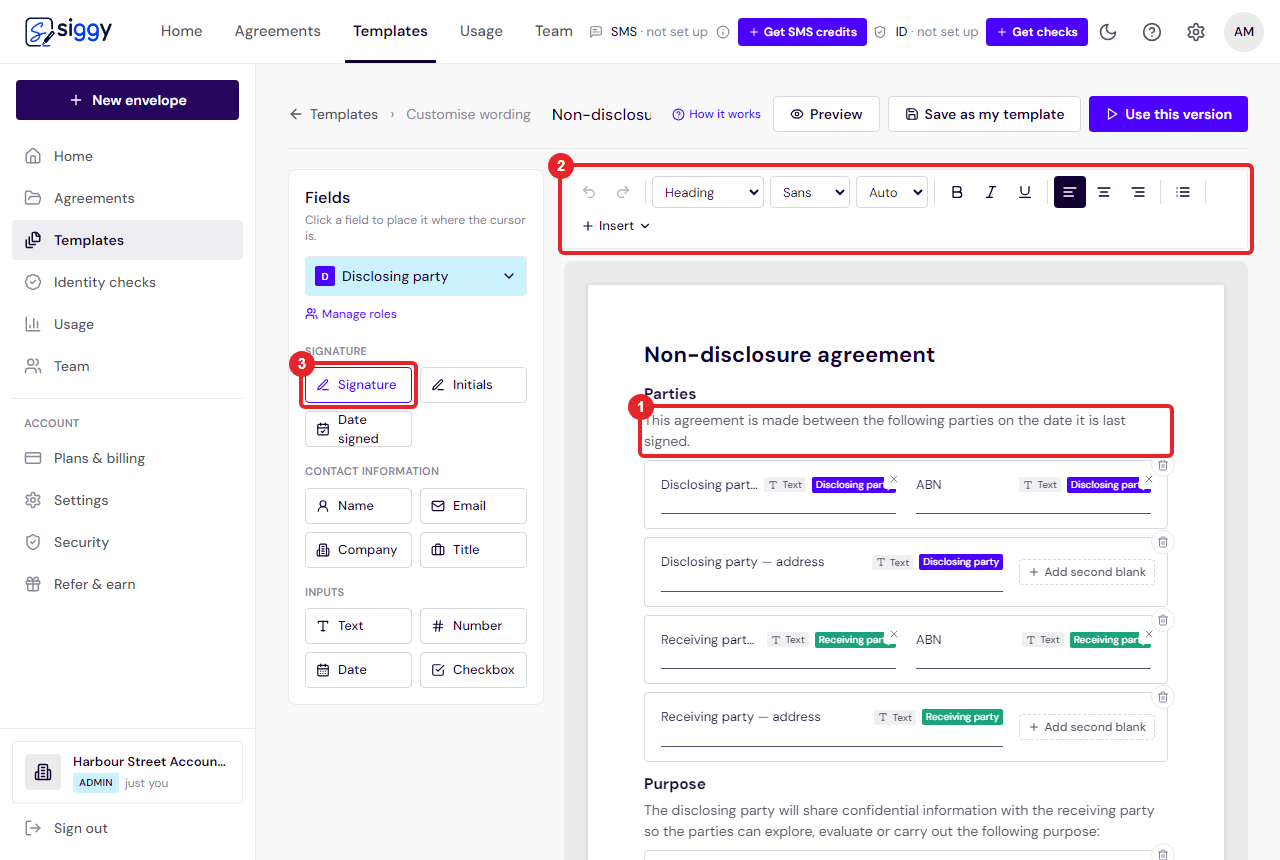Click New envelope button
The width and height of the screenshot is (1280, 860).
pyautogui.click(x=127, y=100)
